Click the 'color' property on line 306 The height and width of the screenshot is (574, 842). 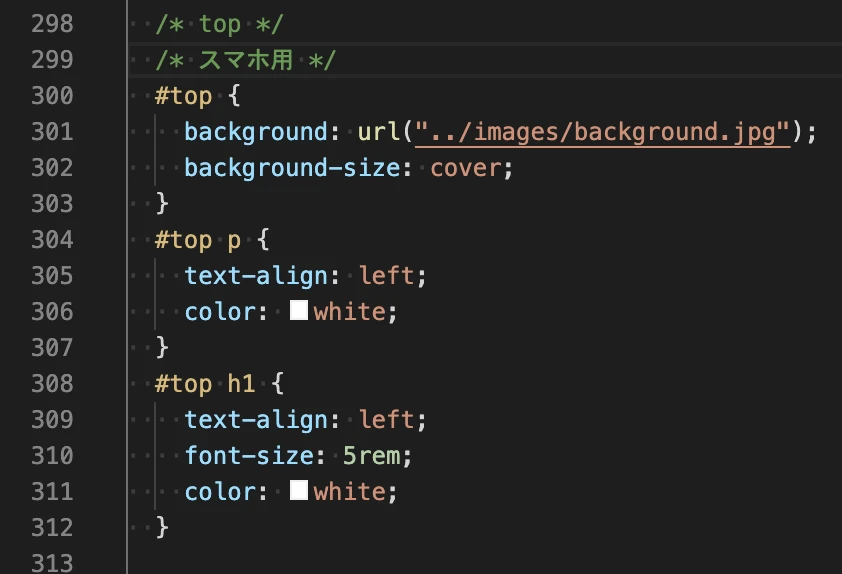tap(220, 312)
